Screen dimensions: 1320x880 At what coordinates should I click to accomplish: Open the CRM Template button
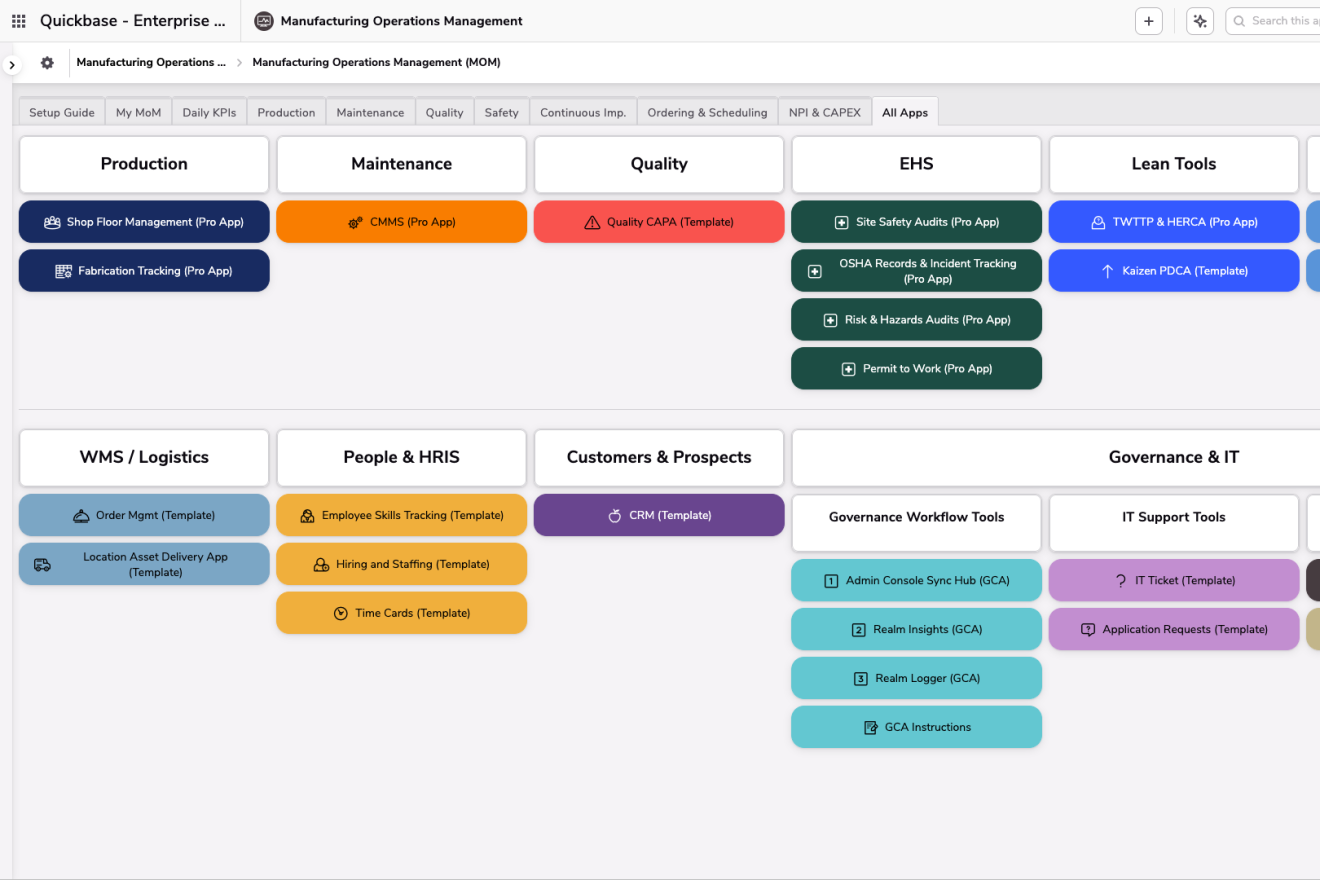click(659, 516)
